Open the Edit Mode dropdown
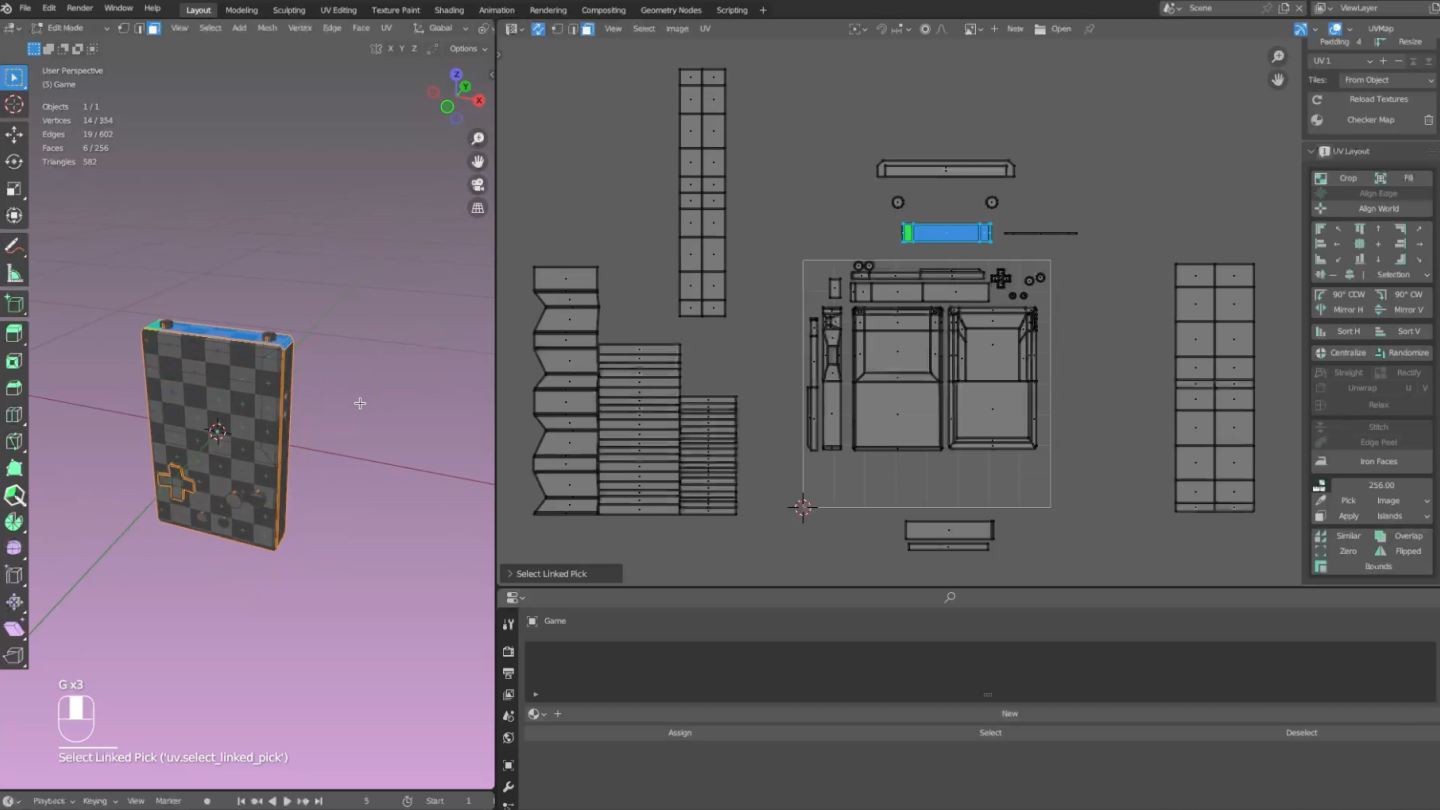1440x810 pixels. pos(72,28)
